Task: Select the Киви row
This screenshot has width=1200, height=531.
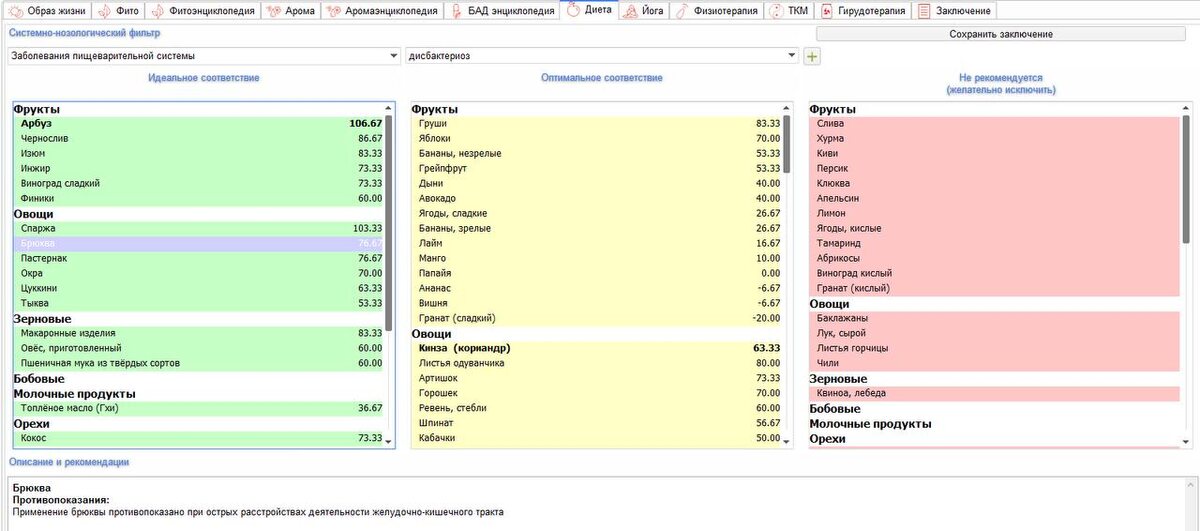Action: click(995, 154)
